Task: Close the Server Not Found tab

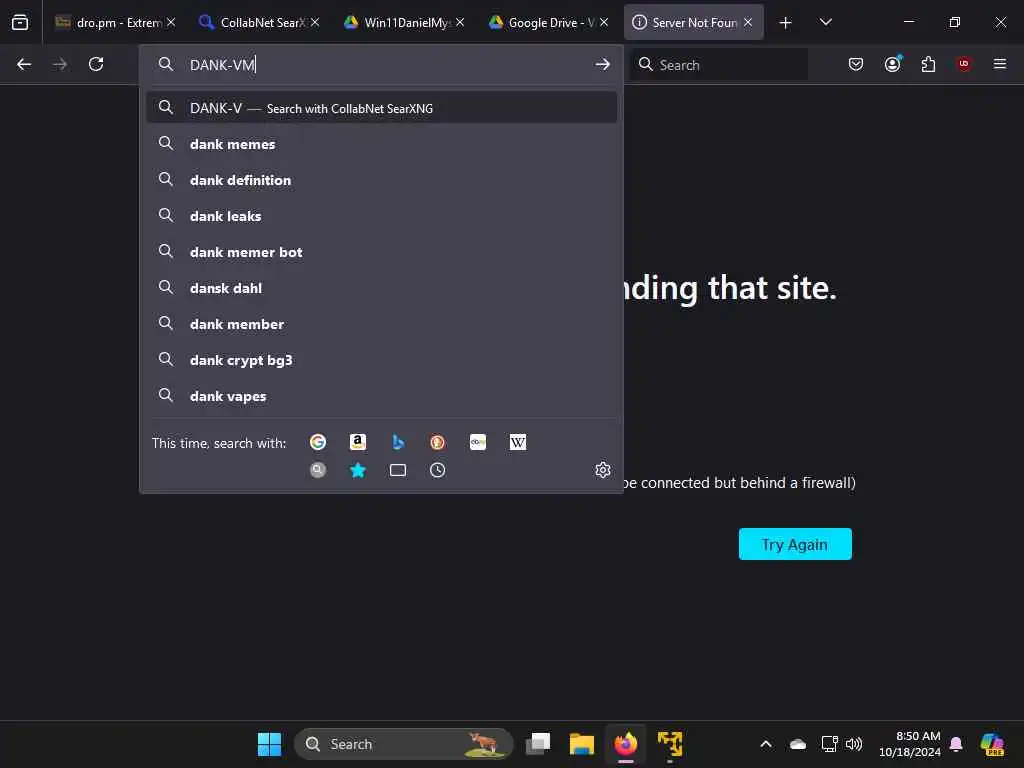Action: (x=748, y=22)
